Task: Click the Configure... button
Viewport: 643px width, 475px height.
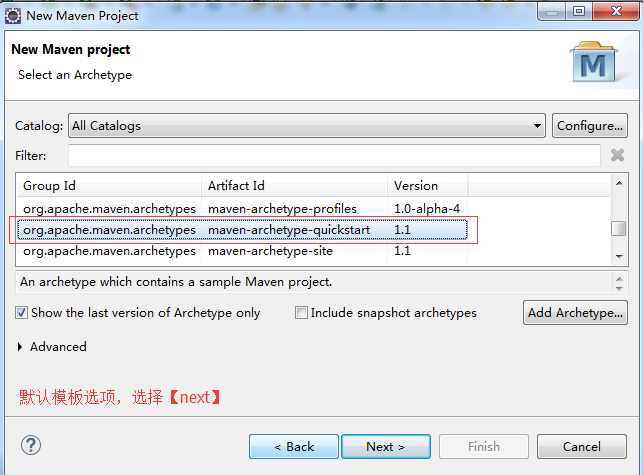Action: [x=590, y=126]
